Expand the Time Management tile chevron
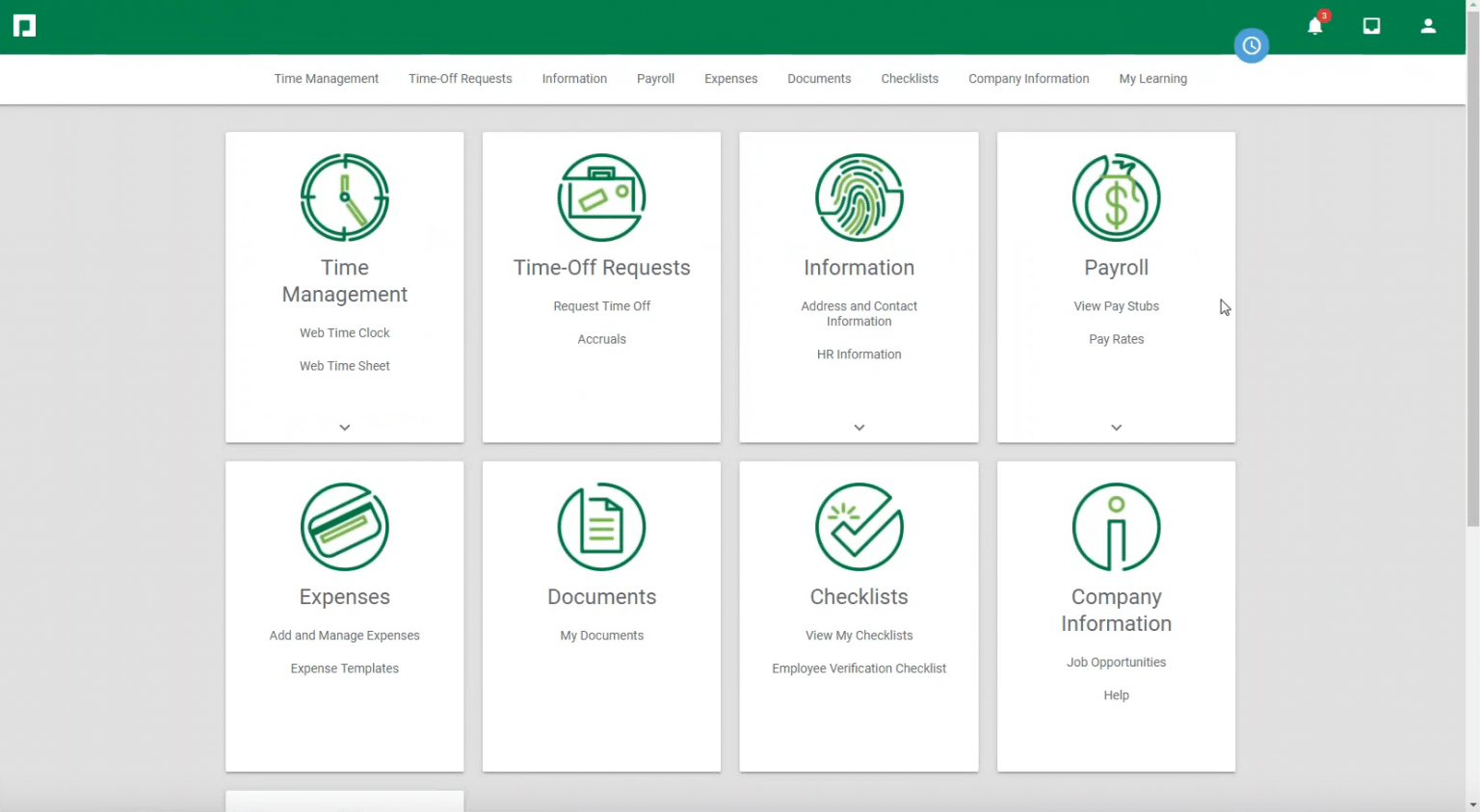The height and width of the screenshot is (812, 1480). (x=344, y=427)
